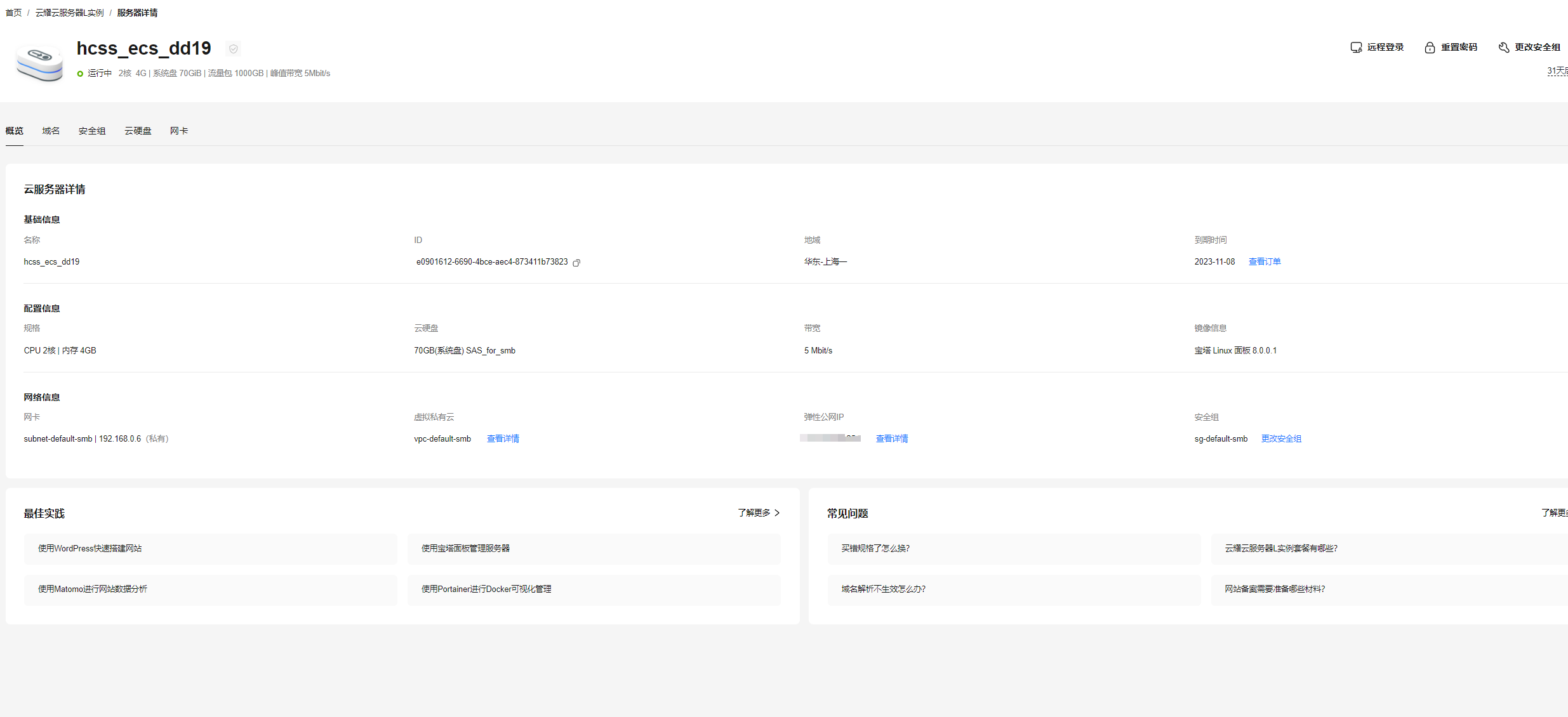Image resolution: width=1568 pixels, height=717 pixels.
Task: Switch to the 安全组 tab
Action: click(92, 131)
